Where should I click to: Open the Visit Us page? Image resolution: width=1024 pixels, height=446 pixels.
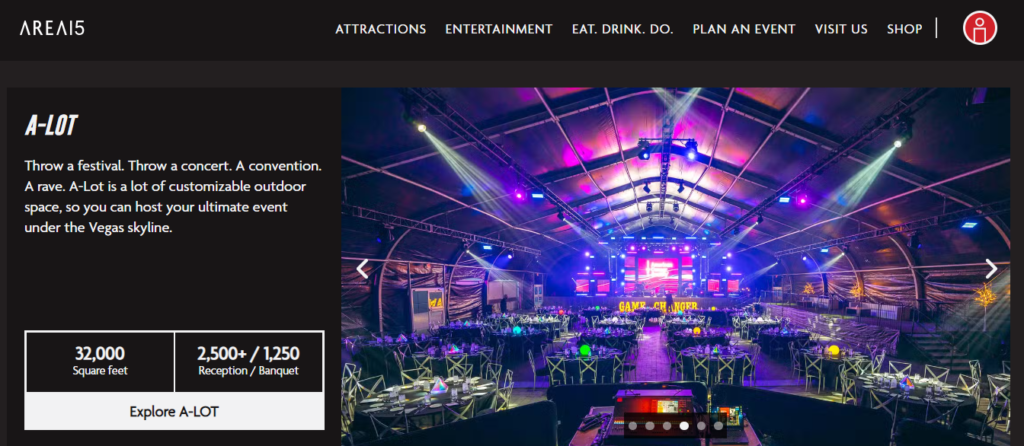pos(841,29)
